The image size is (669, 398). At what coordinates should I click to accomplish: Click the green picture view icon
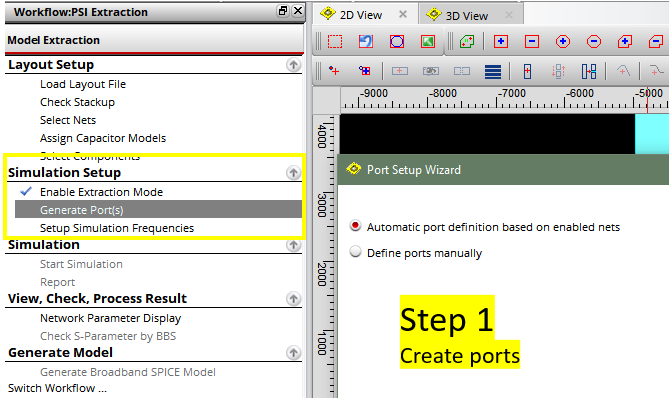coord(428,42)
